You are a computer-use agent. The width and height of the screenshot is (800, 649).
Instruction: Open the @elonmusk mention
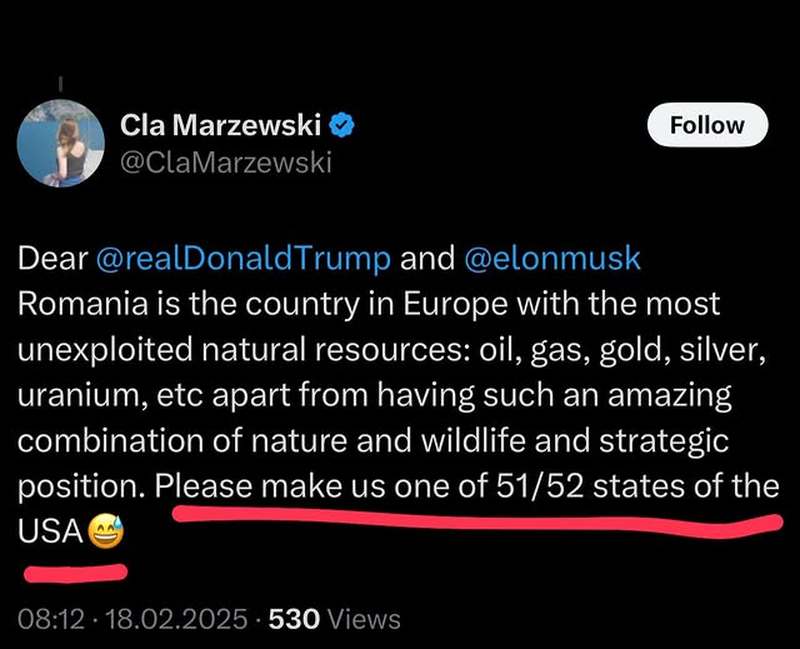coord(552,258)
